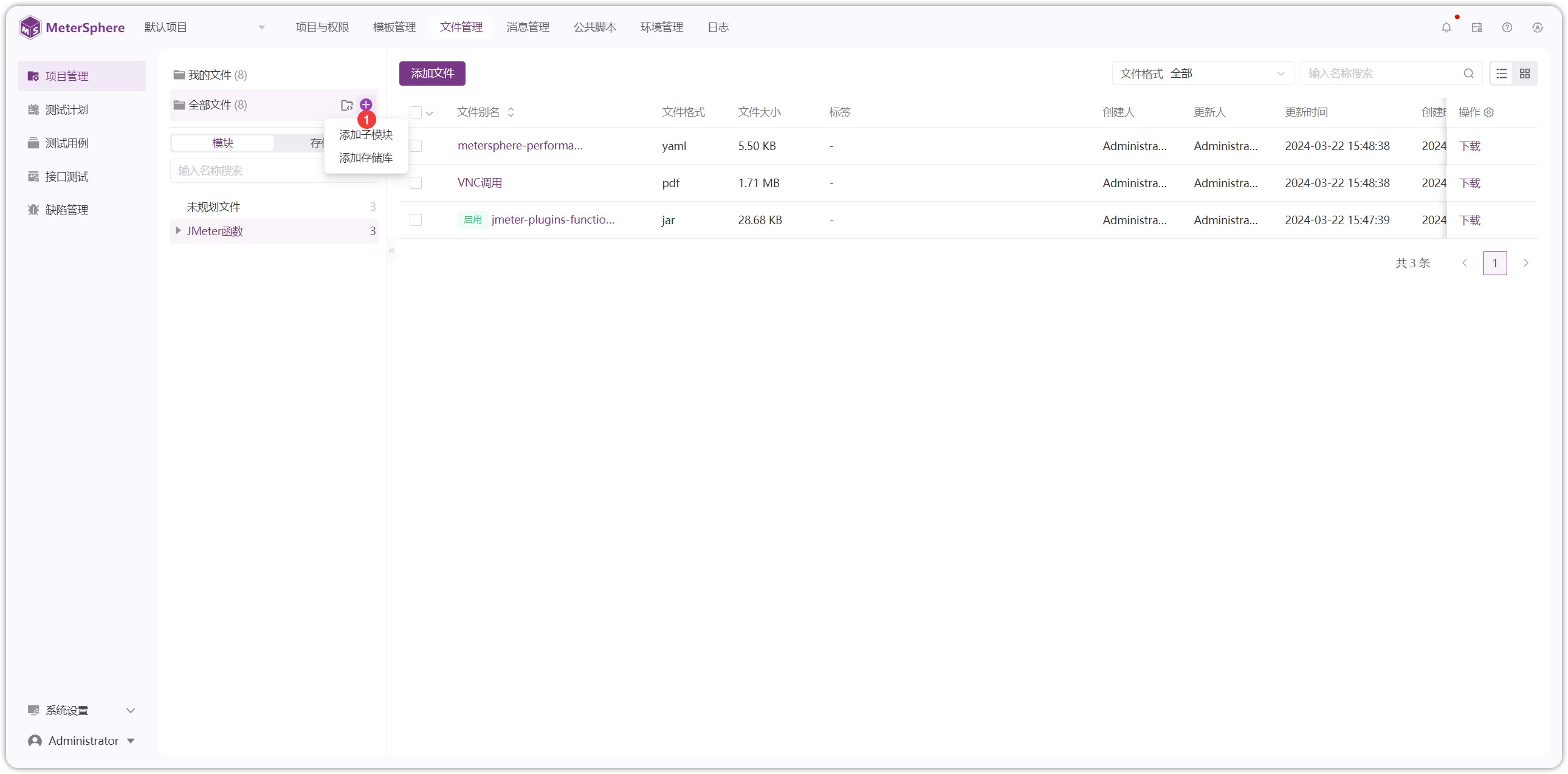
Task: Open the notifications bell icon
Action: tap(1446, 27)
